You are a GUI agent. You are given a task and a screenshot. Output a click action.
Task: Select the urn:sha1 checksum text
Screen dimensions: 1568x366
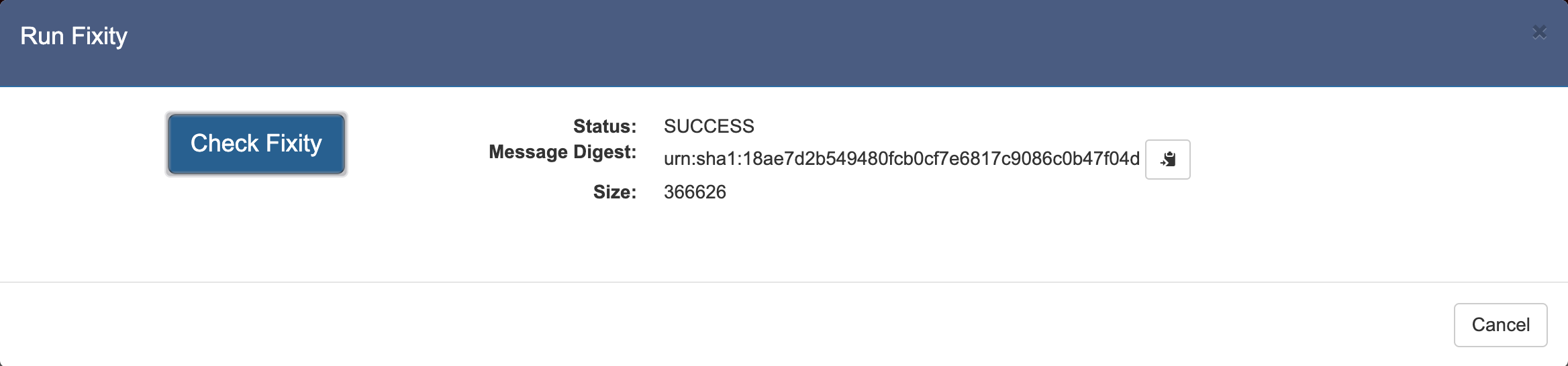point(901,159)
